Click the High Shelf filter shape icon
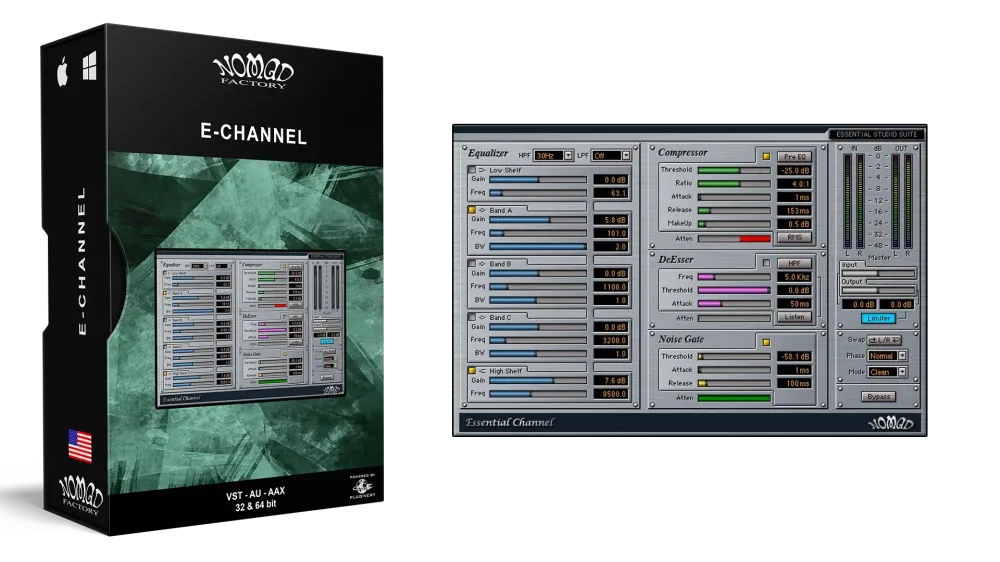1000x562 pixels. (x=483, y=371)
